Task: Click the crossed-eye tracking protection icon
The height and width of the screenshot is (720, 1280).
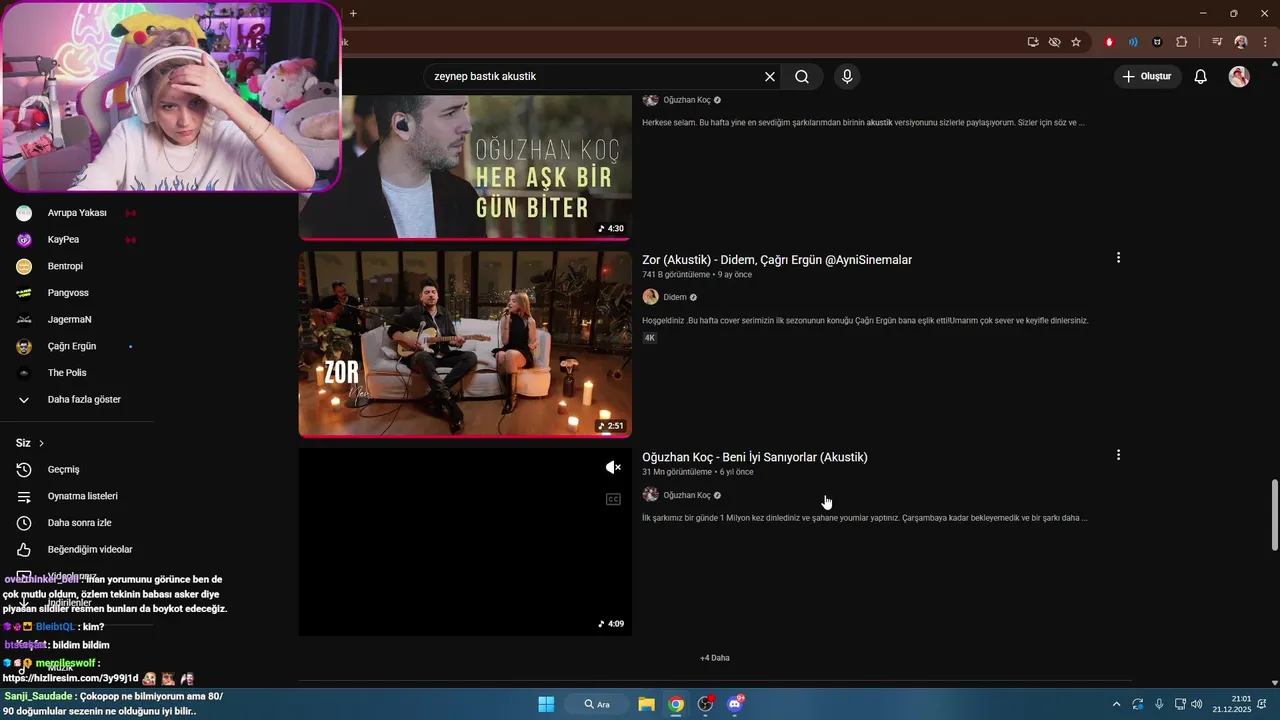Action: point(1054,42)
